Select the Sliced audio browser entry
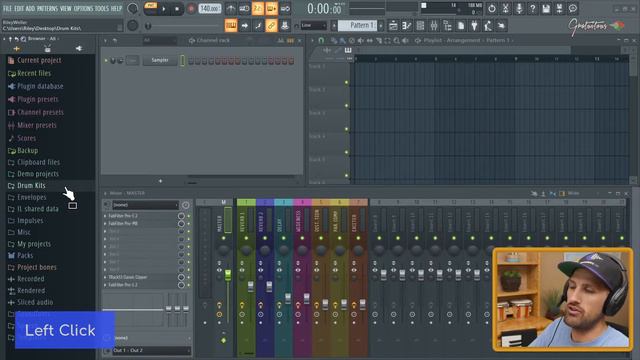640x360 pixels. pos(35,302)
